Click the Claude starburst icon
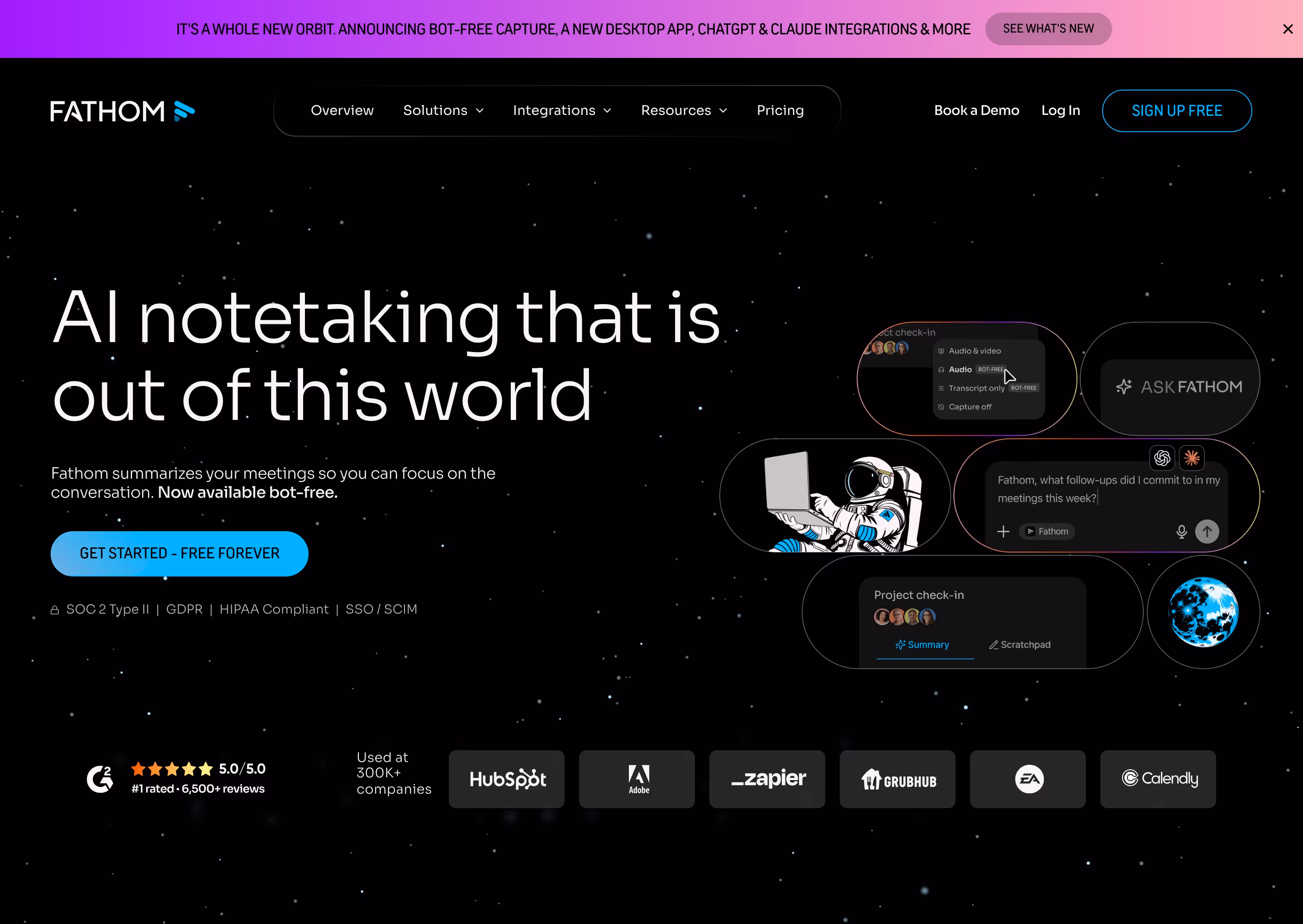This screenshot has width=1303, height=924. pyautogui.click(x=1192, y=457)
